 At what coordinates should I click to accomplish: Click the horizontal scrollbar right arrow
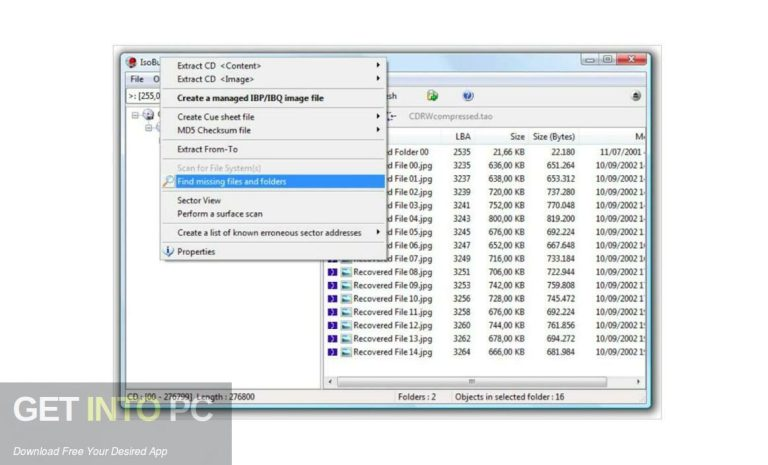click(x=638, y=381)
